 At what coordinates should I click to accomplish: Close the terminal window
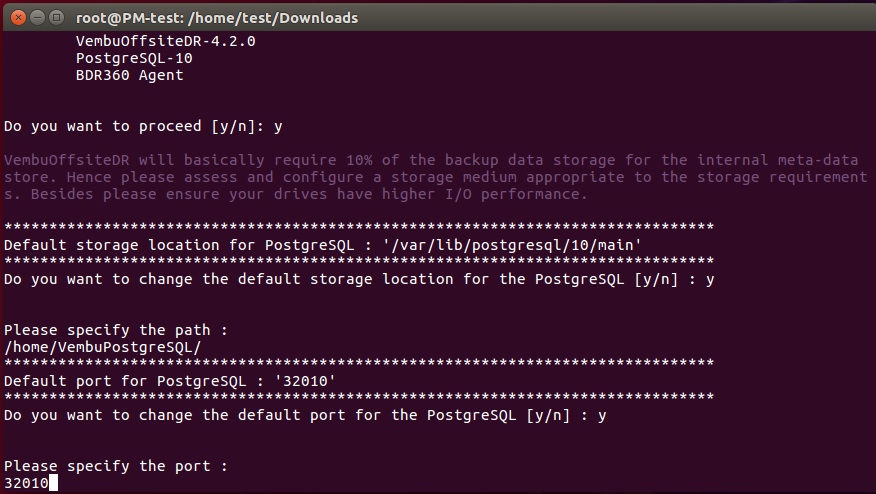pos(18,17)
